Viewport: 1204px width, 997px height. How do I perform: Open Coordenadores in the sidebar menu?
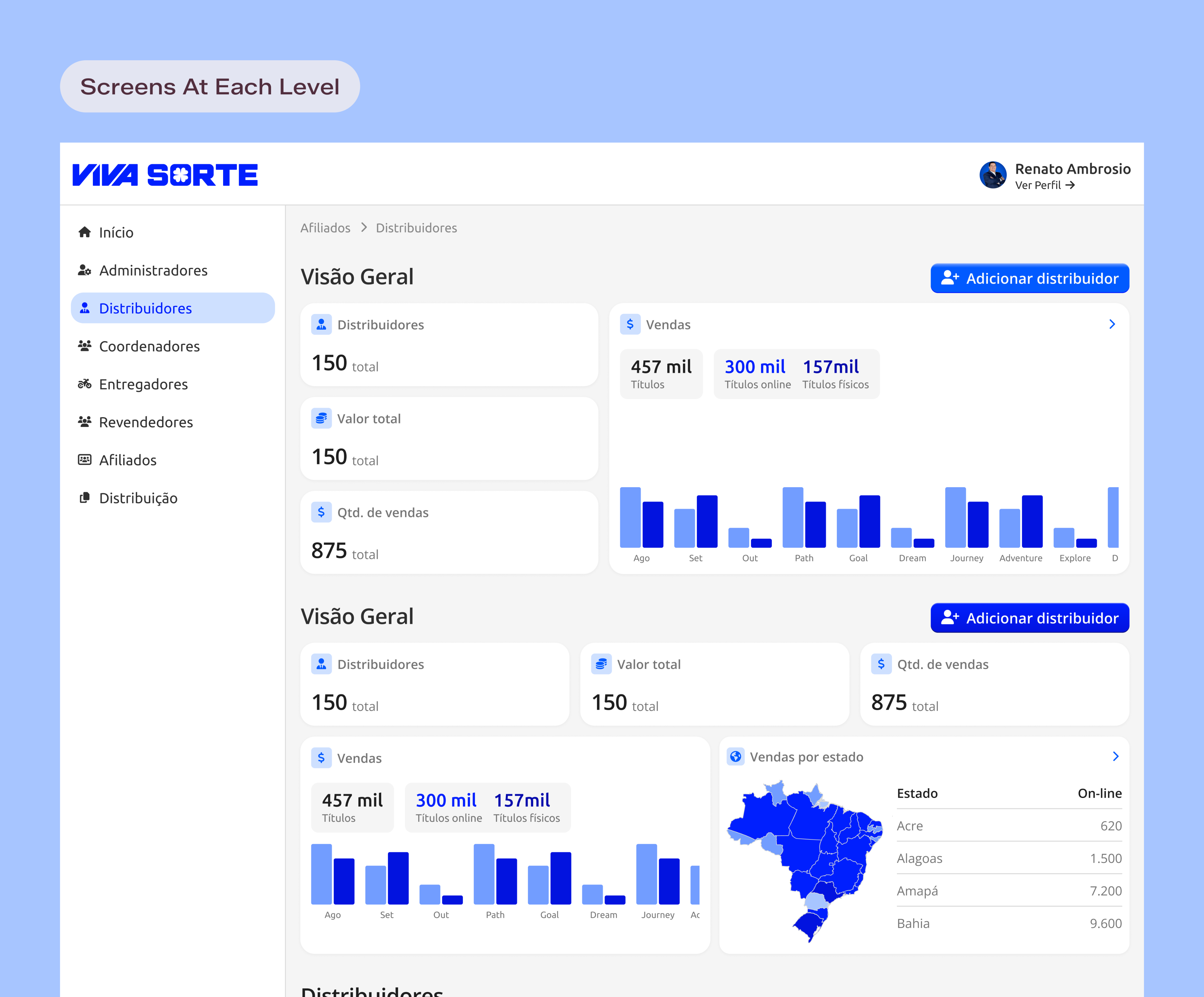173,346
